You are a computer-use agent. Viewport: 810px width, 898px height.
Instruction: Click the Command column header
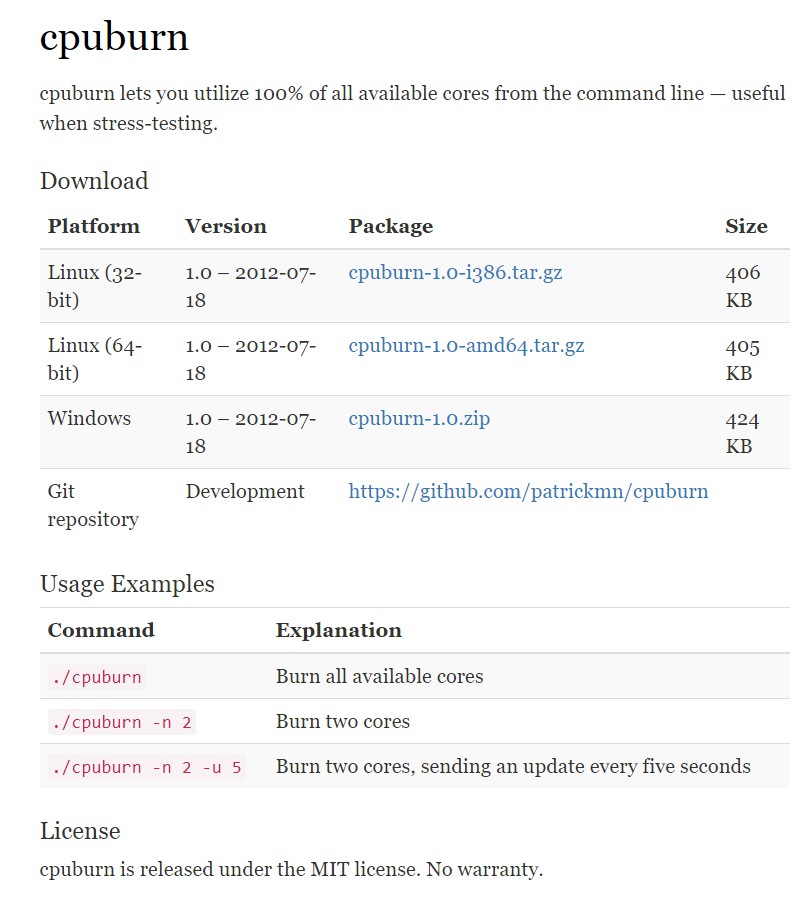click(101, 630)
